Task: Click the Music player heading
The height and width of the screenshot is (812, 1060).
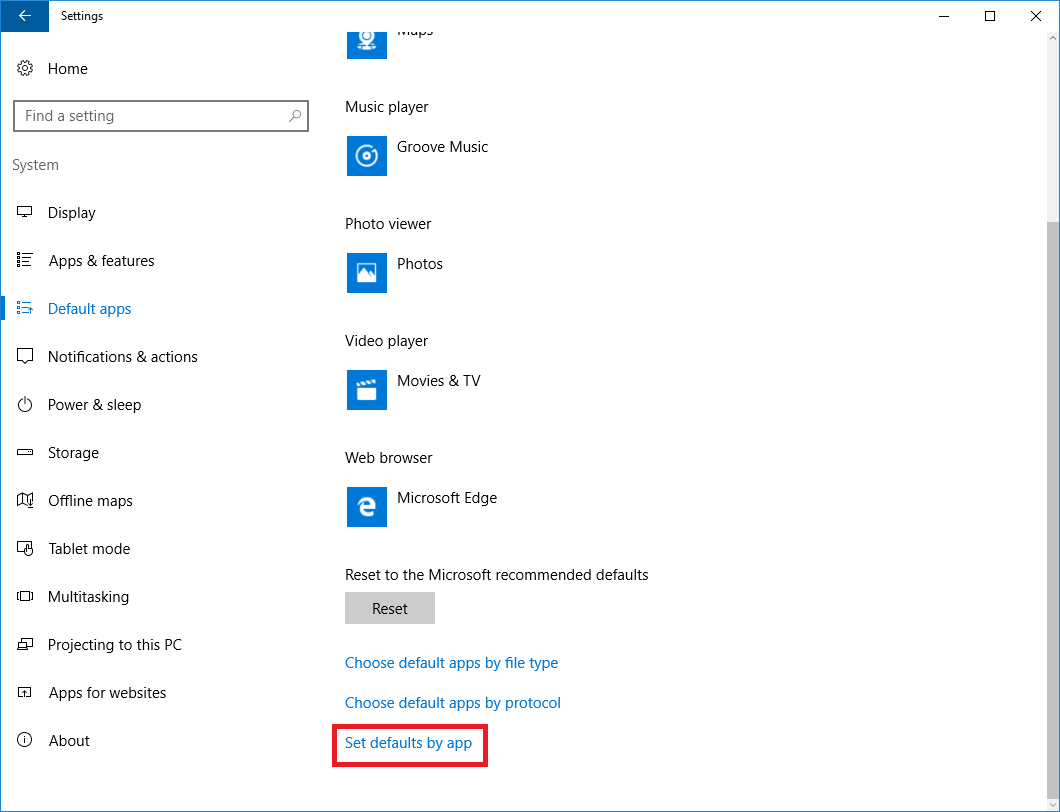Action: click(x=387, y=107)
